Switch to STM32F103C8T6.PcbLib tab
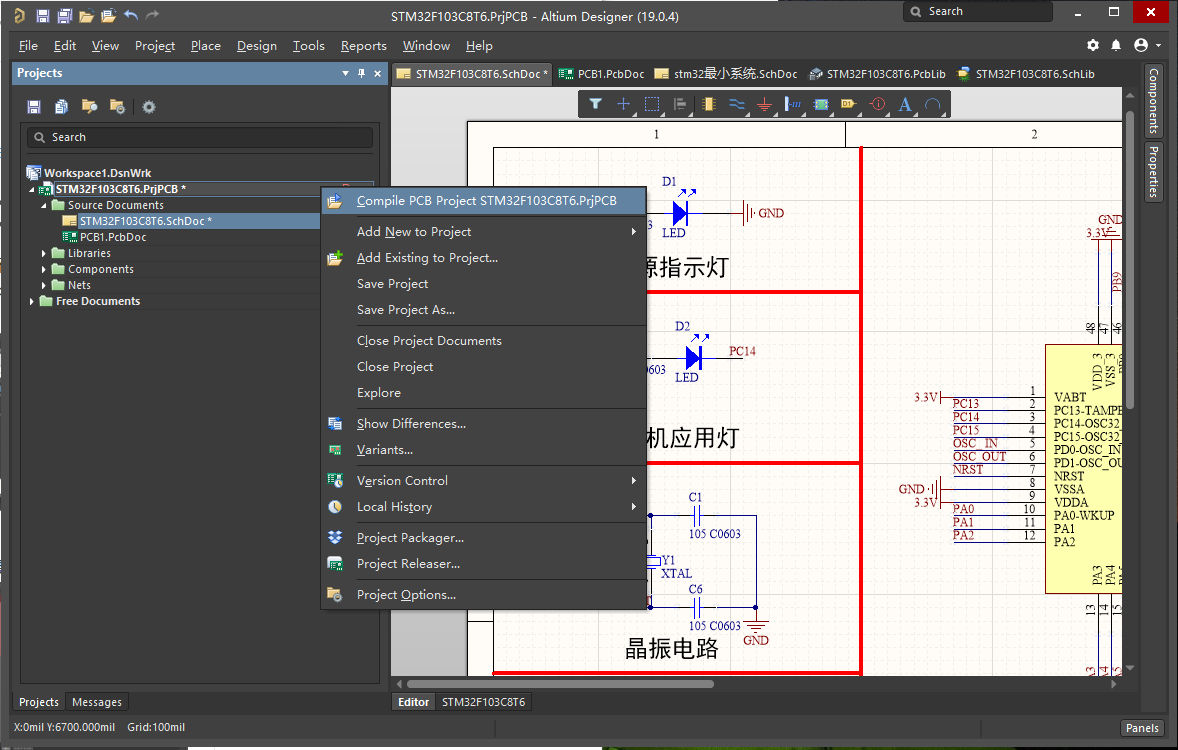 [877, 74]
